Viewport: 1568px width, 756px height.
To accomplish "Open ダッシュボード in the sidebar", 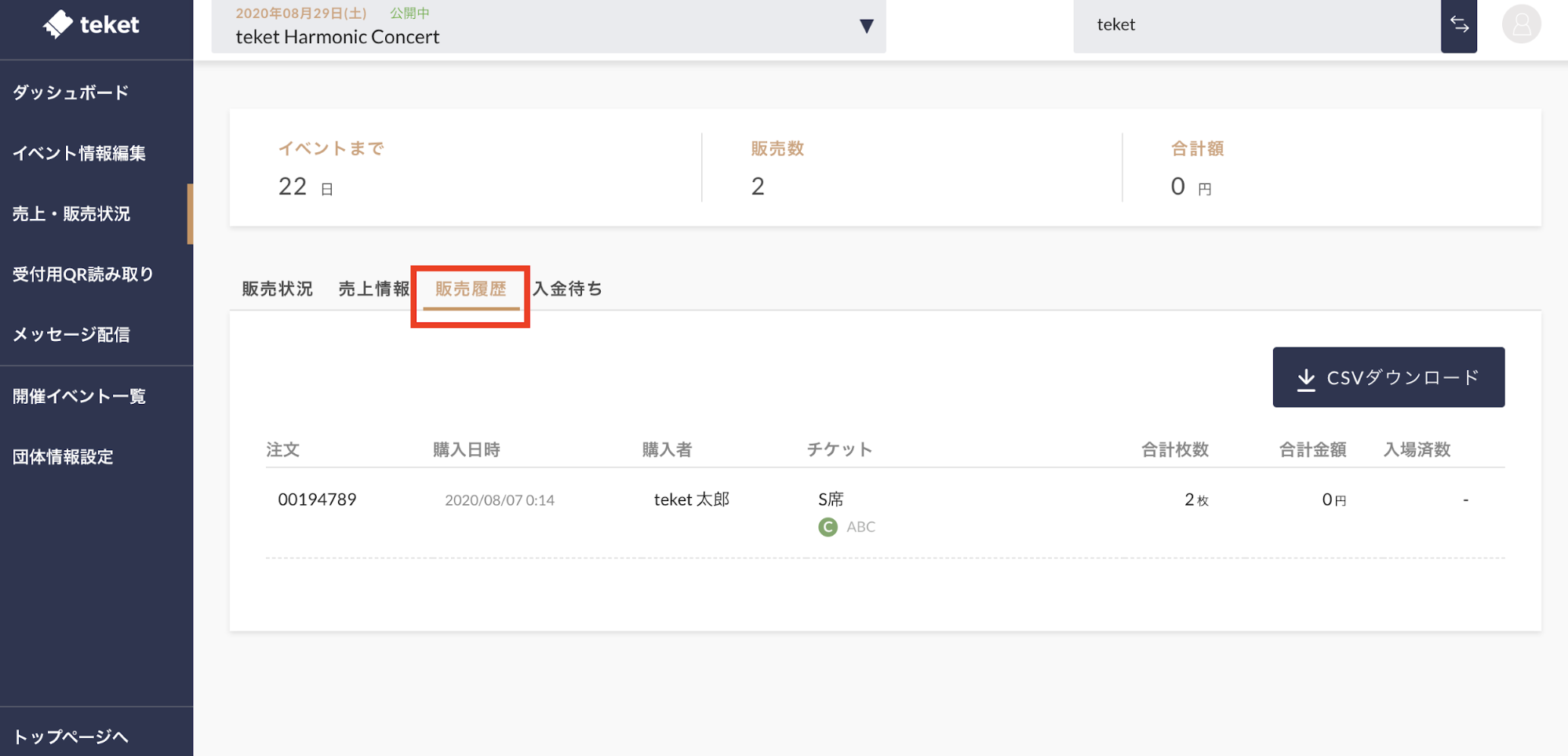I will [x=71, y=93].
